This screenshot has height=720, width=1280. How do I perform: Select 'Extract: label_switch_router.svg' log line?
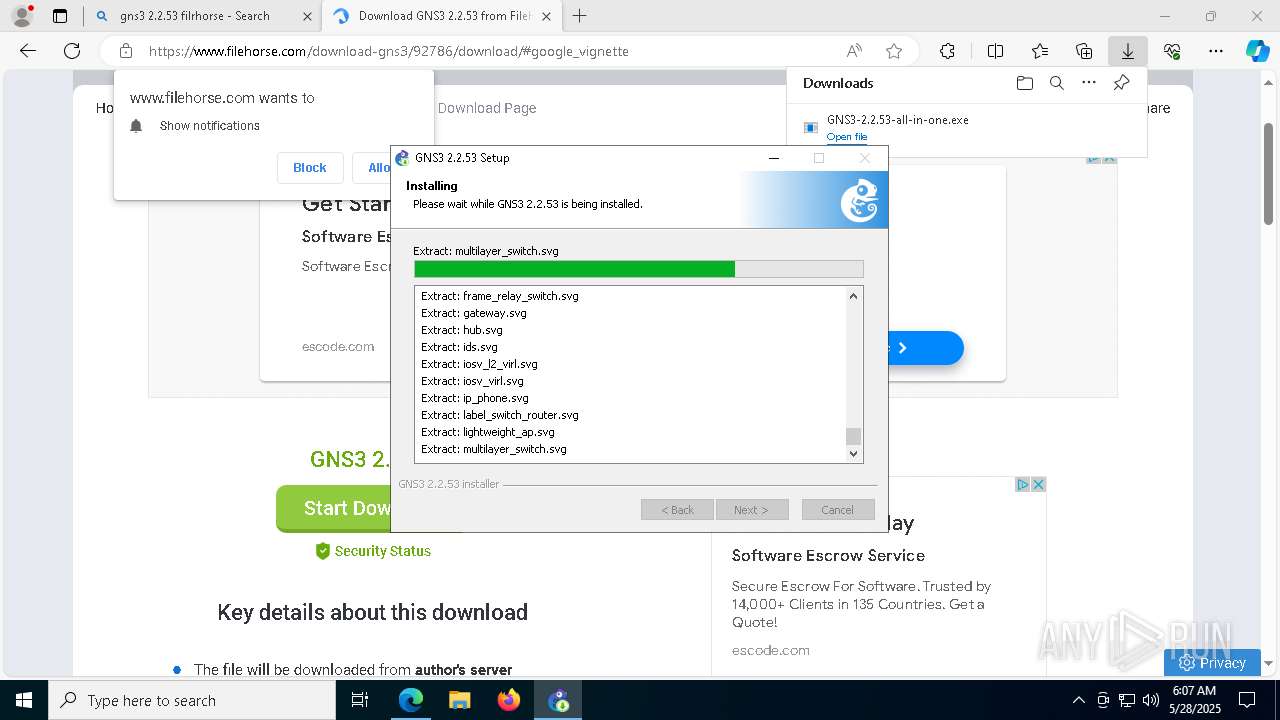[500, 415]
